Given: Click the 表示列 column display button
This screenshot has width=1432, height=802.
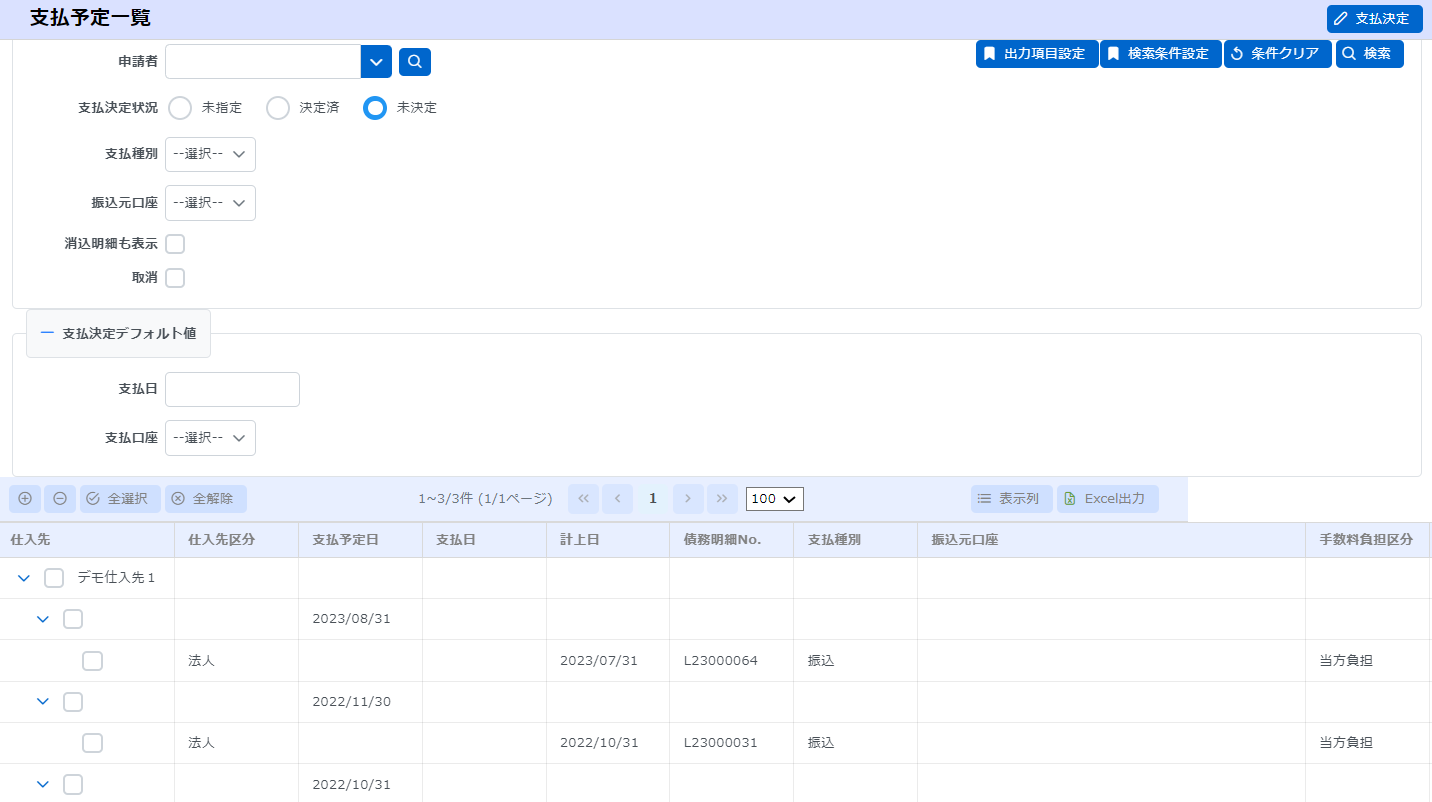Looking at the screenshot, I should click(x=1011, y=499).
